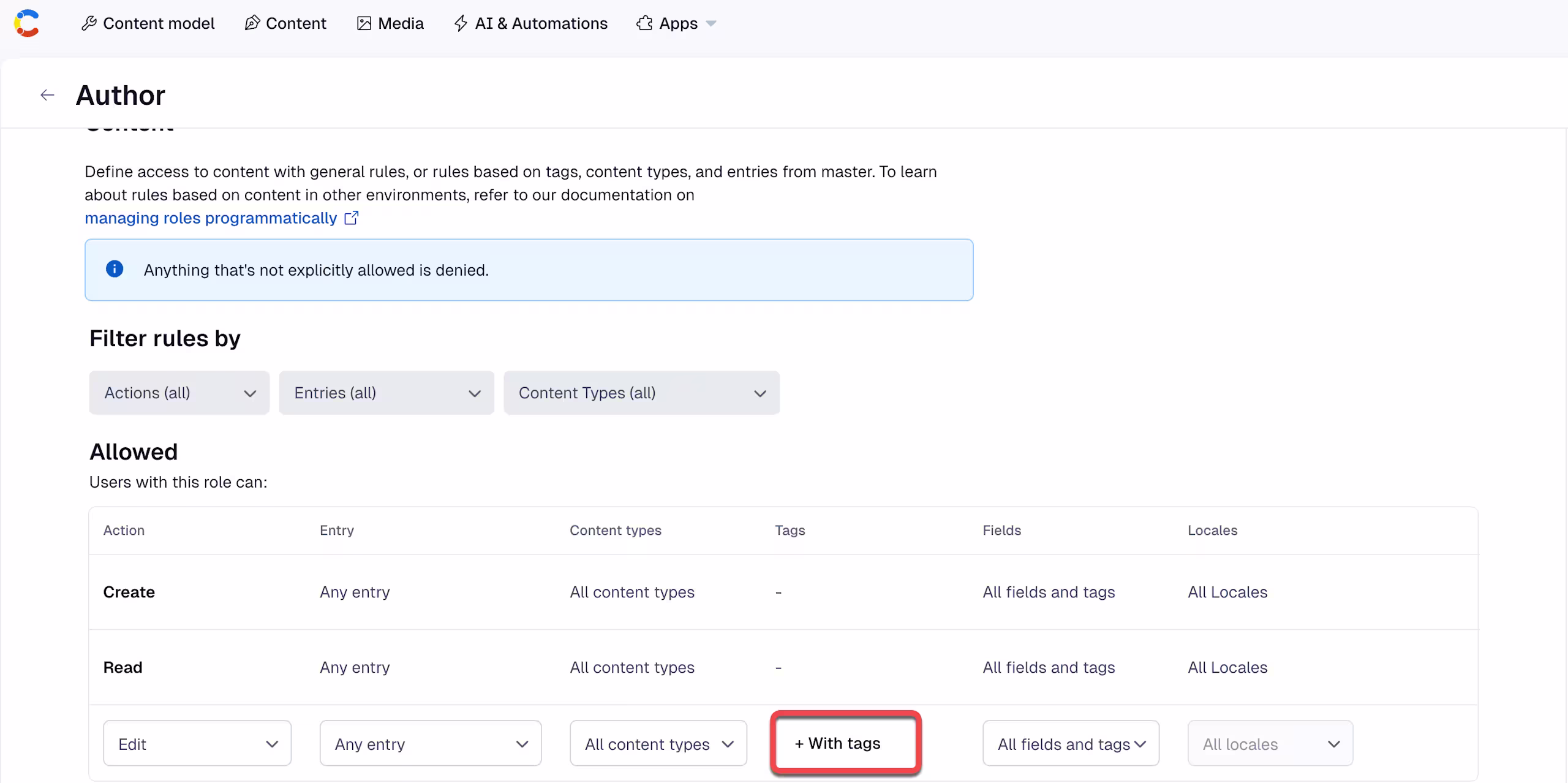Open the All content types dropdown in Edit row

[658, 743]
